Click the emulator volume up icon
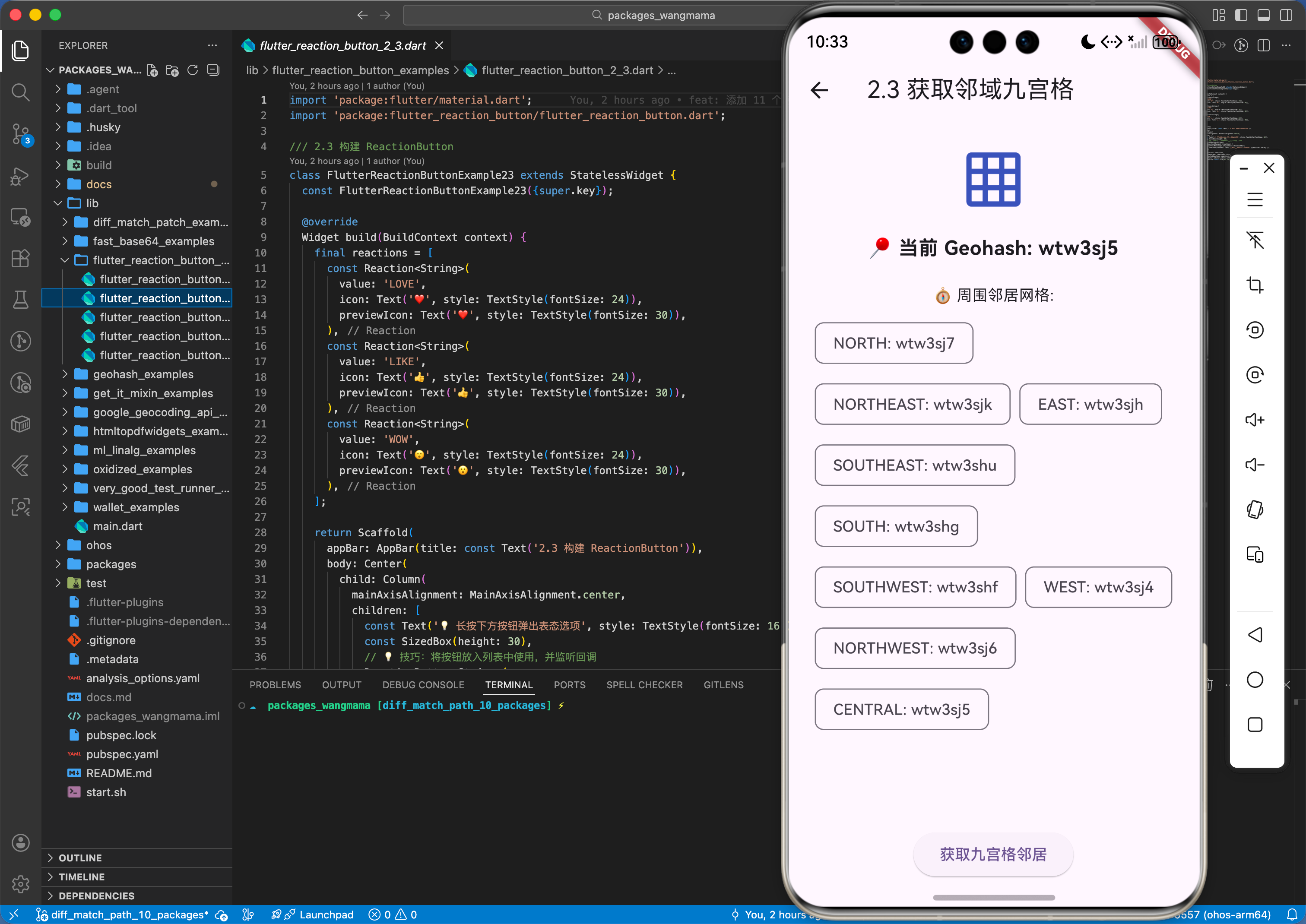 (x=1254, y=420)
